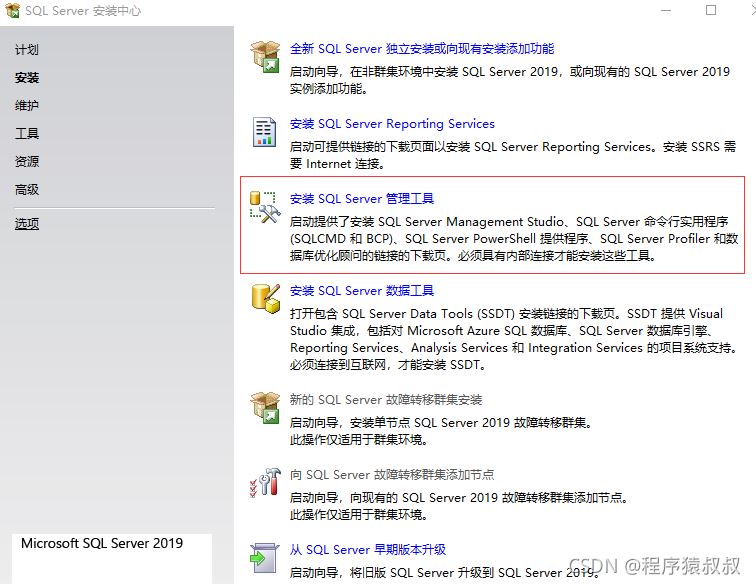756x584 pixels.
Task: Click the upgrade from earlier version icon
Action: [x=265, y=557]
